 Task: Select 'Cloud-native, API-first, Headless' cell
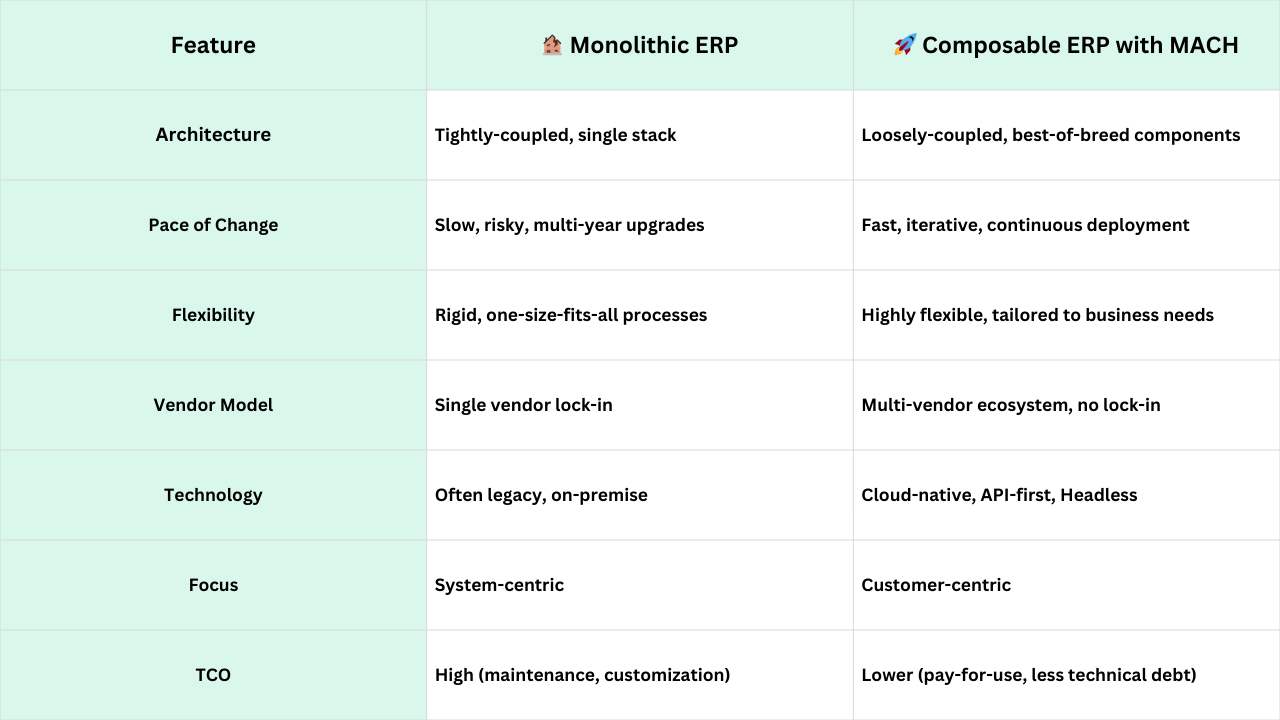point(1066,495)
